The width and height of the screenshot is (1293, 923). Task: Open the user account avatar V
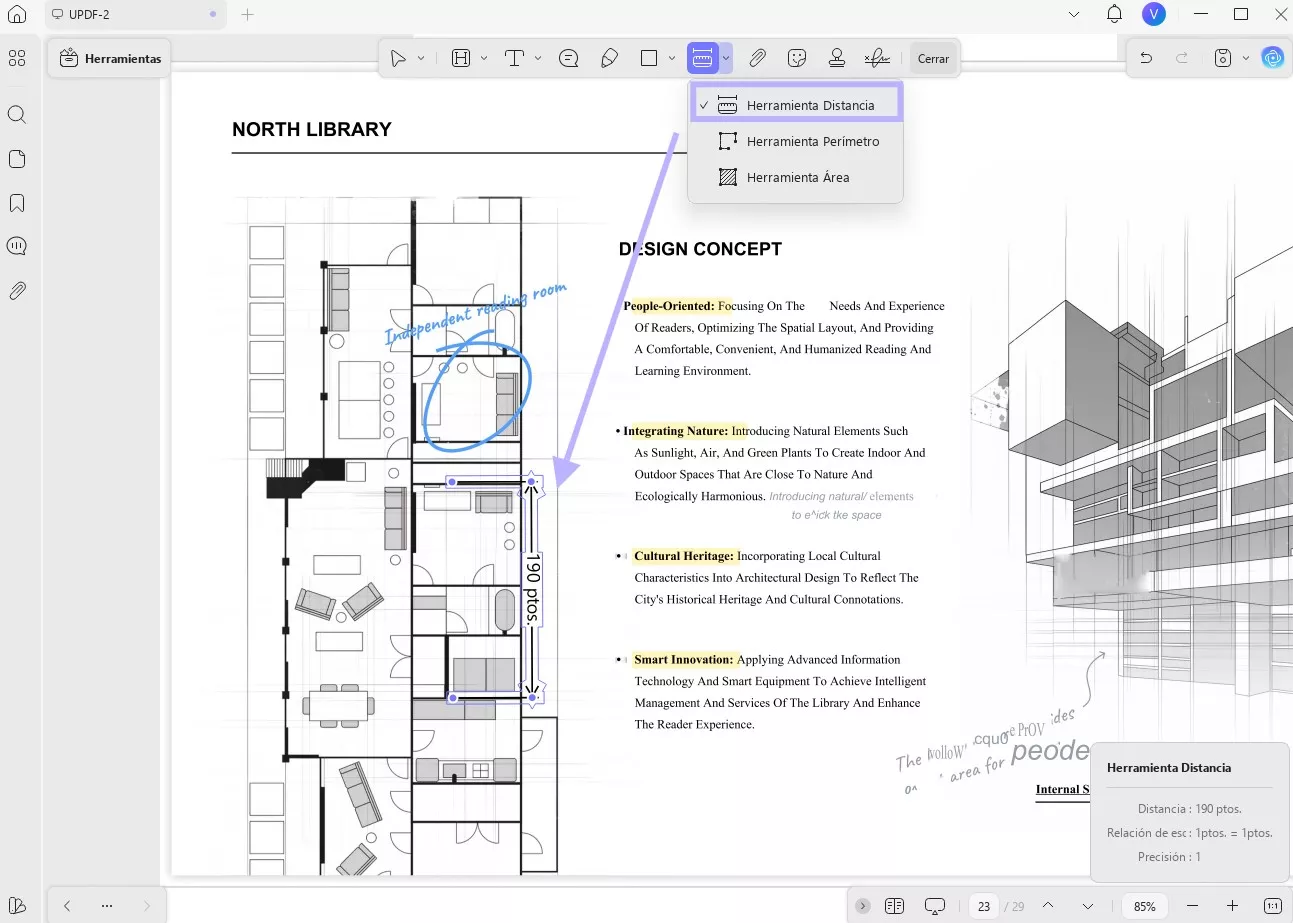click(x=1154, y=14)
